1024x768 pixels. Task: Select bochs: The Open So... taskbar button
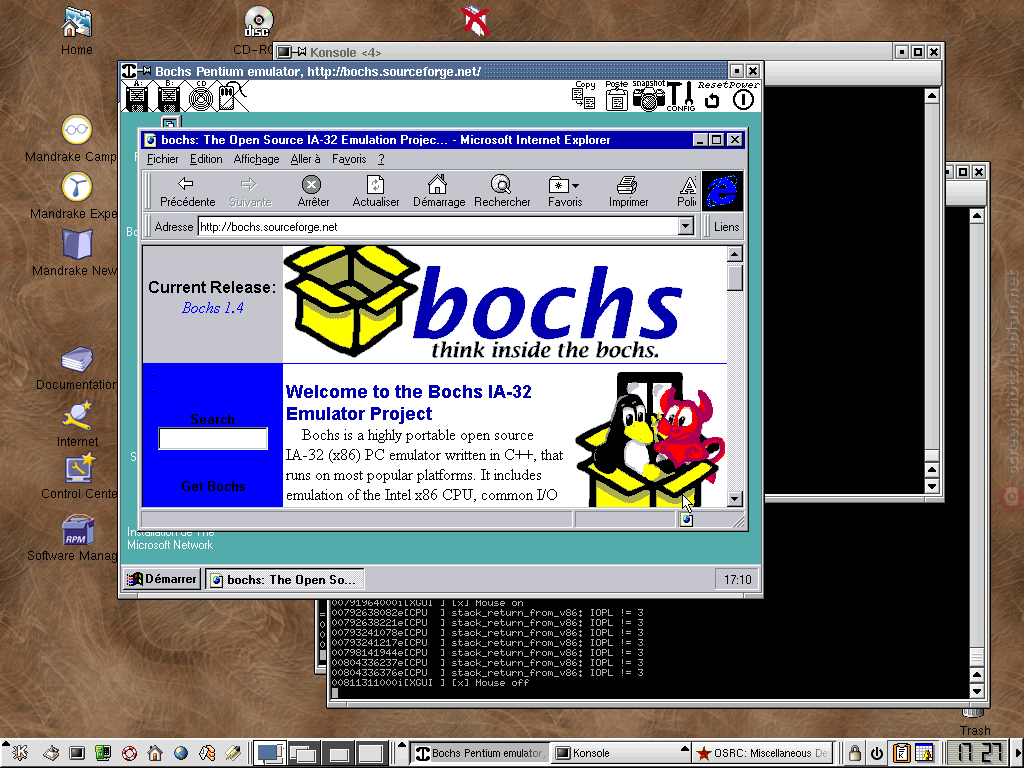285,580
